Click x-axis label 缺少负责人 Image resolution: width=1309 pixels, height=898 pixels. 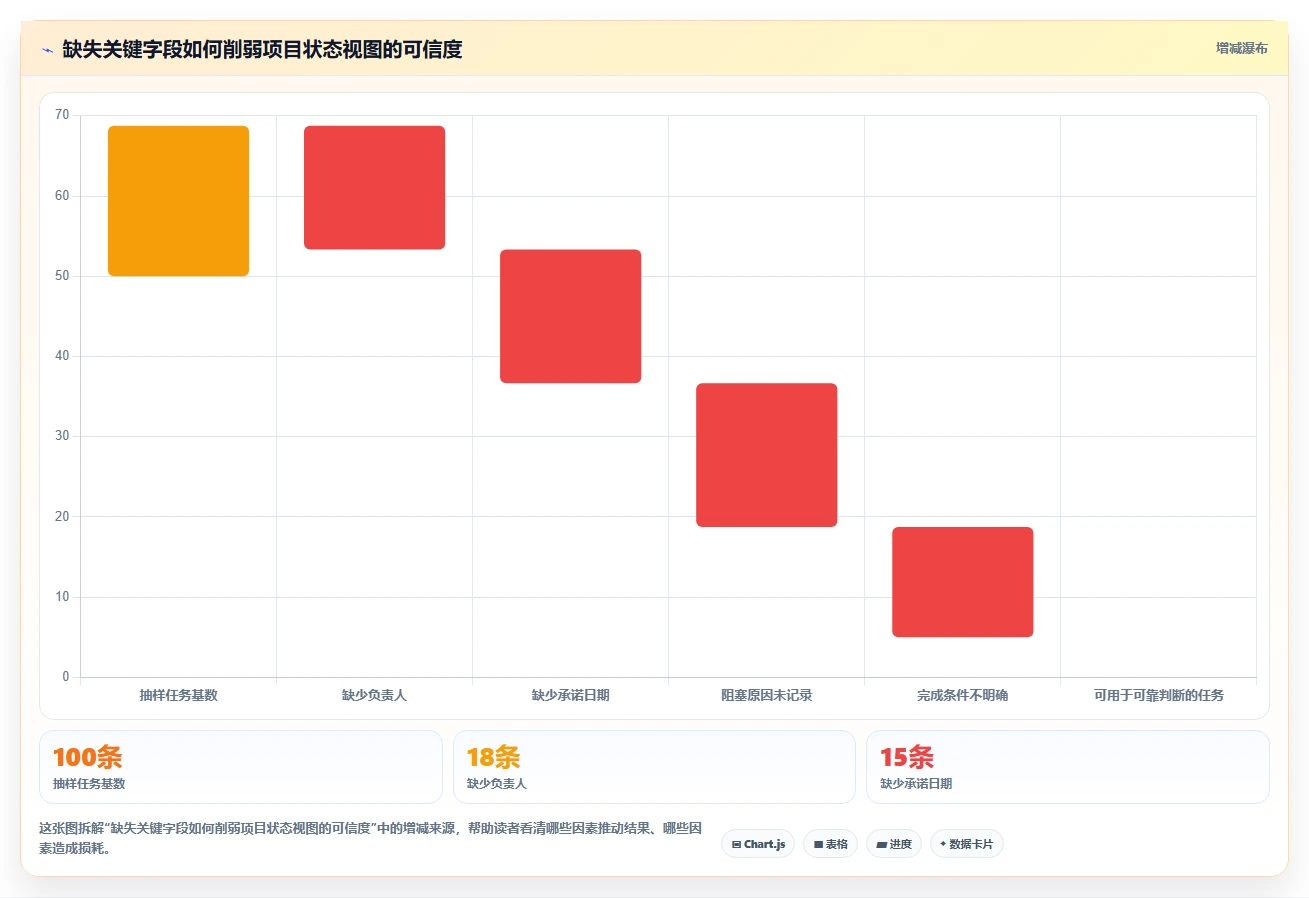(x=374, y=695)
